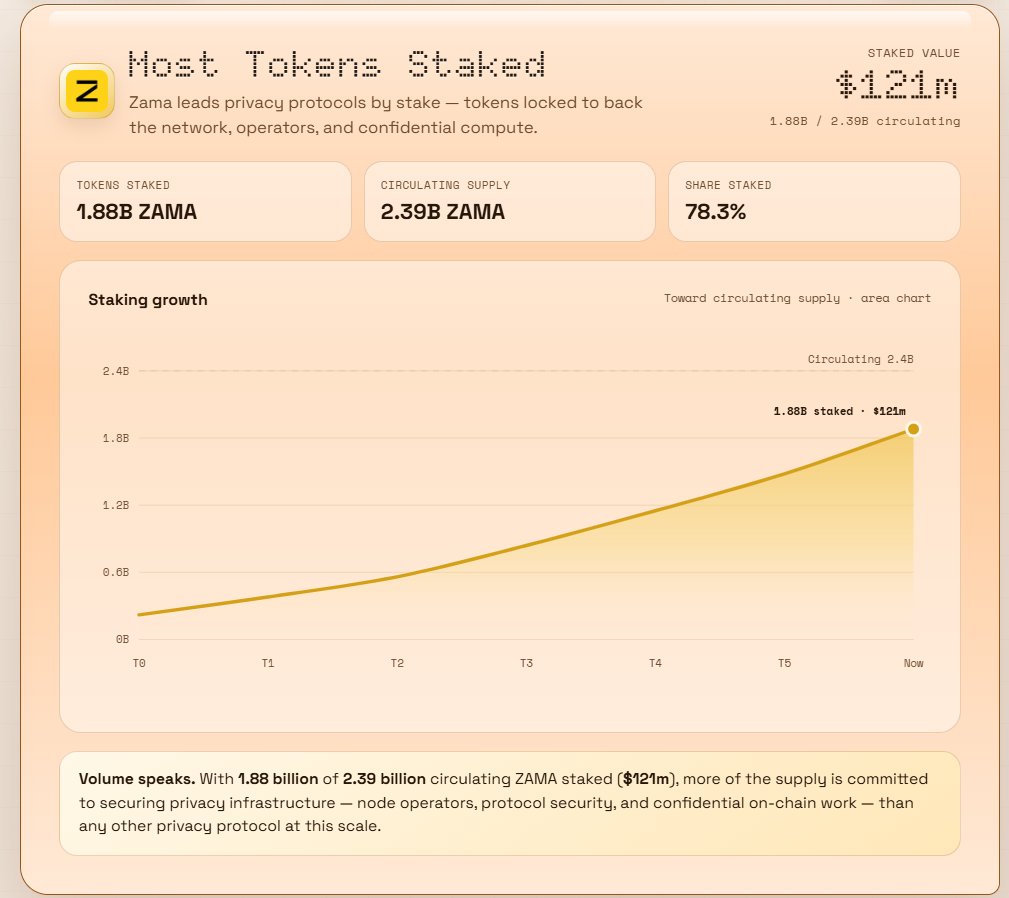Click the 'Most Tokens Staked' heading
Screen dimensions: 1009x898
(x=337, y=64)
